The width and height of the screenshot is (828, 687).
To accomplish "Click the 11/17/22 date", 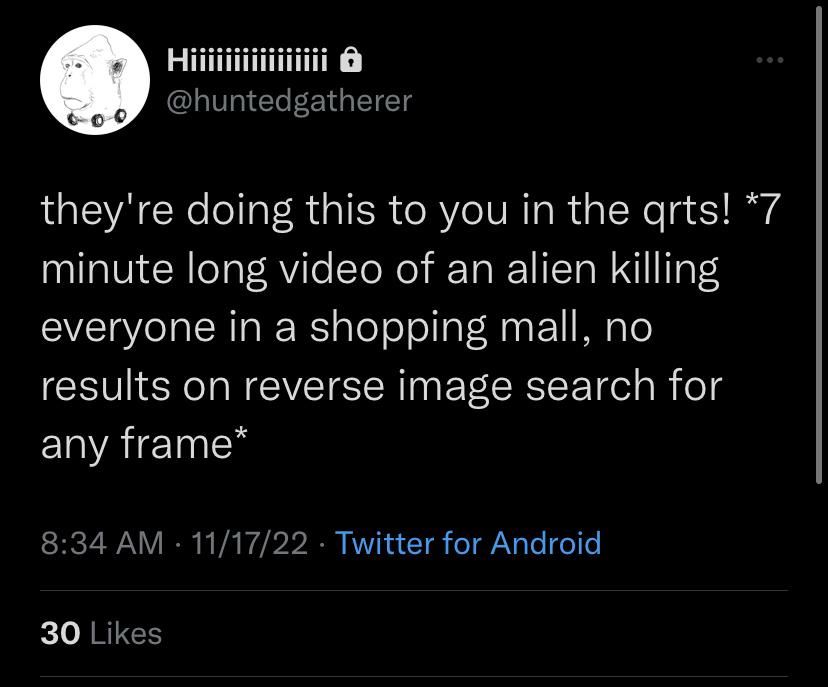I will [x=249, y=543].
